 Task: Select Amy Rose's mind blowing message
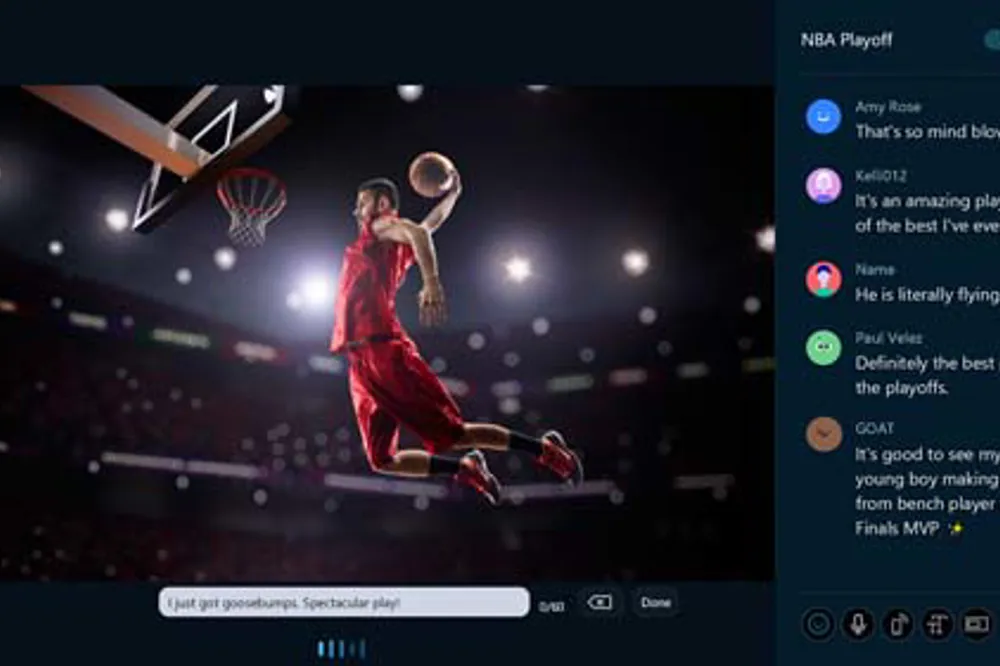pyautogui.click(x=926, y=132)
